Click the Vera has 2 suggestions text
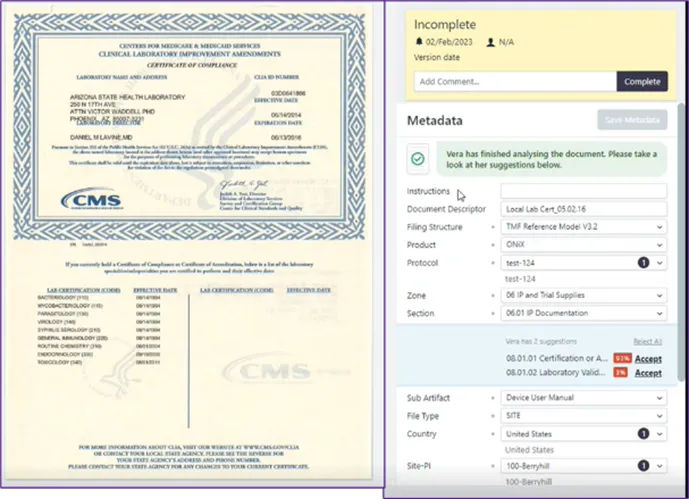 541,341
